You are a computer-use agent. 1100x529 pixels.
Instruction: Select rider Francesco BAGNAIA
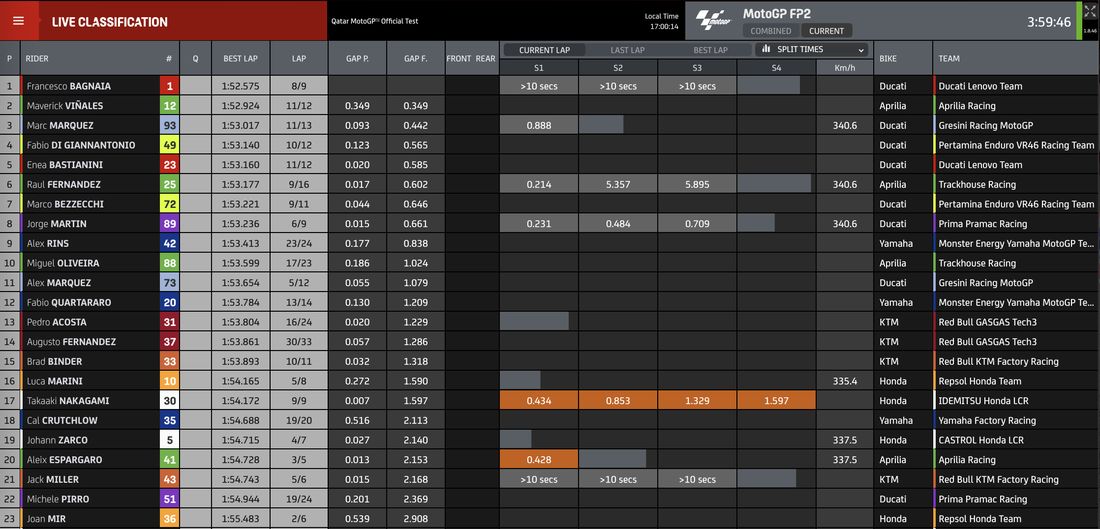click(68, 86)
